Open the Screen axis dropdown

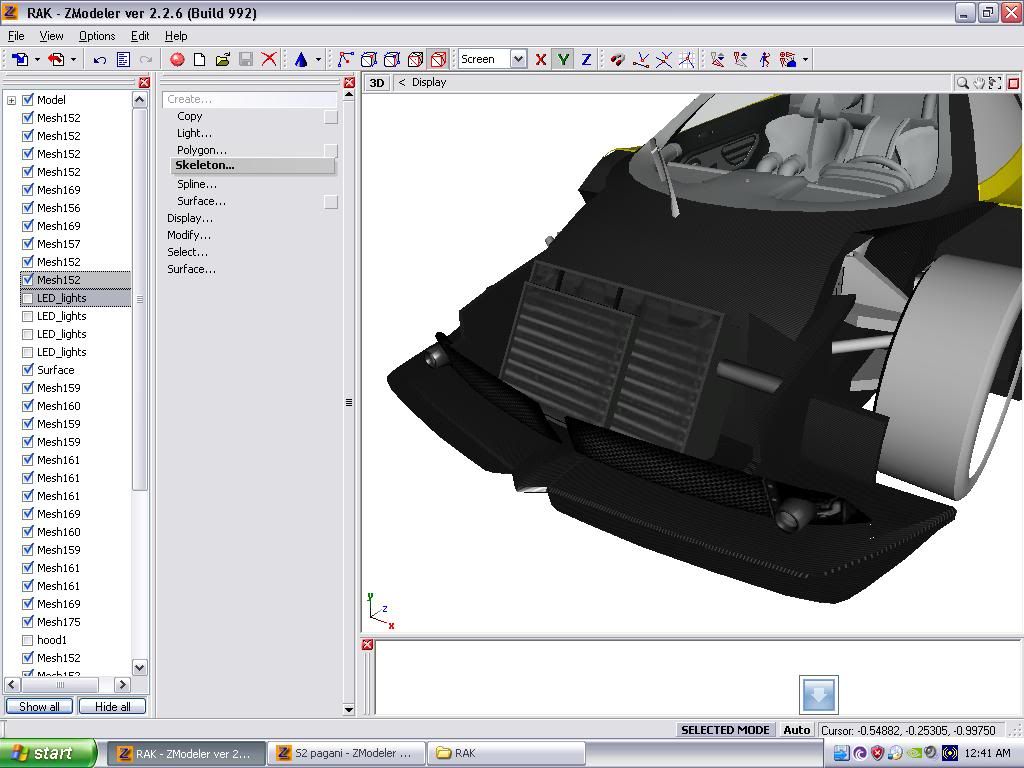coord(518,60)
